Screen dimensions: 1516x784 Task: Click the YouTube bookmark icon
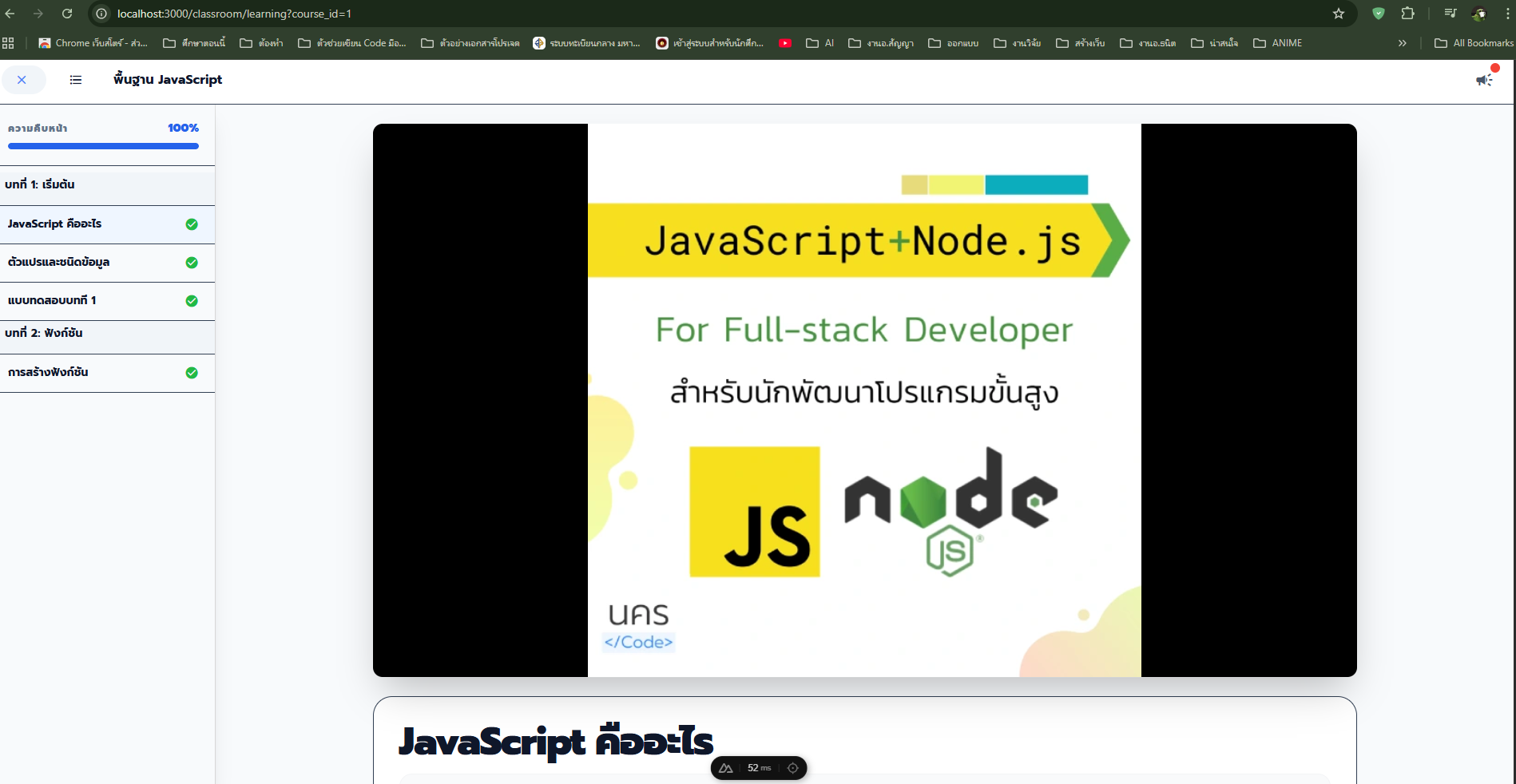785,43
